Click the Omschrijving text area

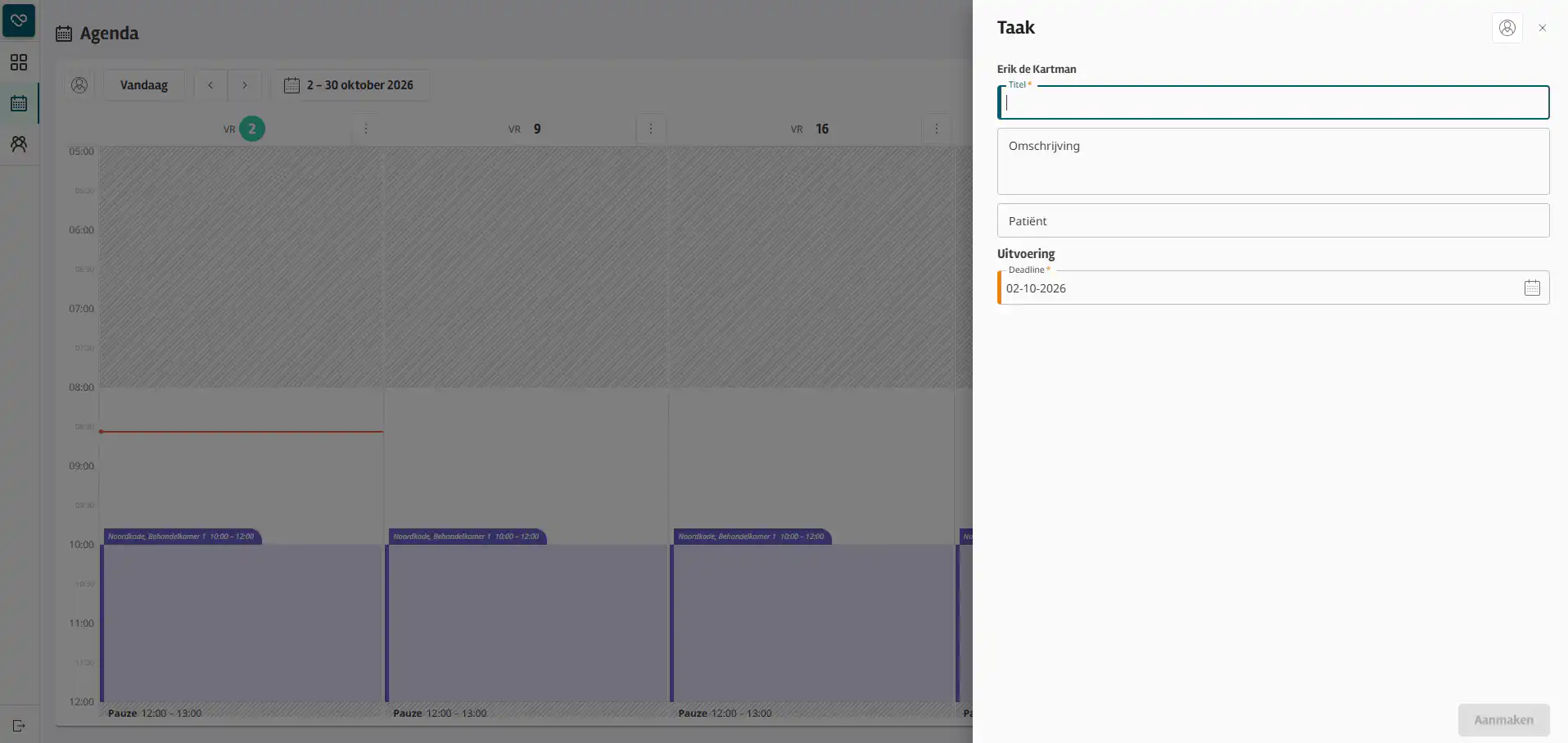(1273, 161)
